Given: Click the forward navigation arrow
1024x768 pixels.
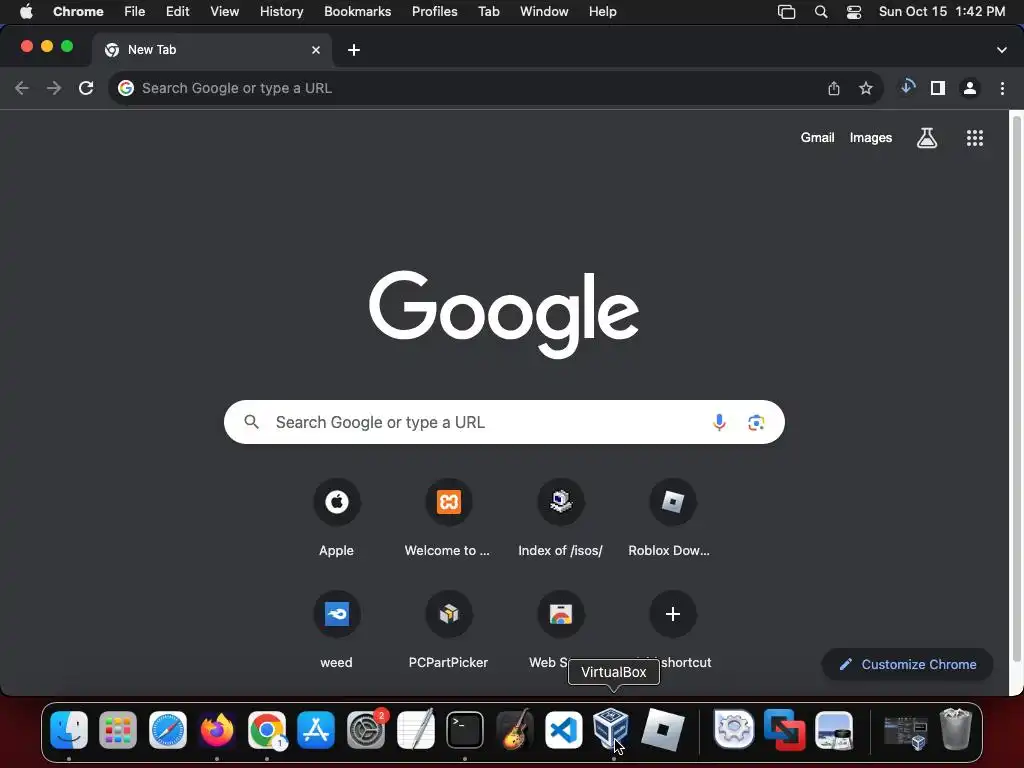Looking at the screenshot, I should tap(54, 88).
